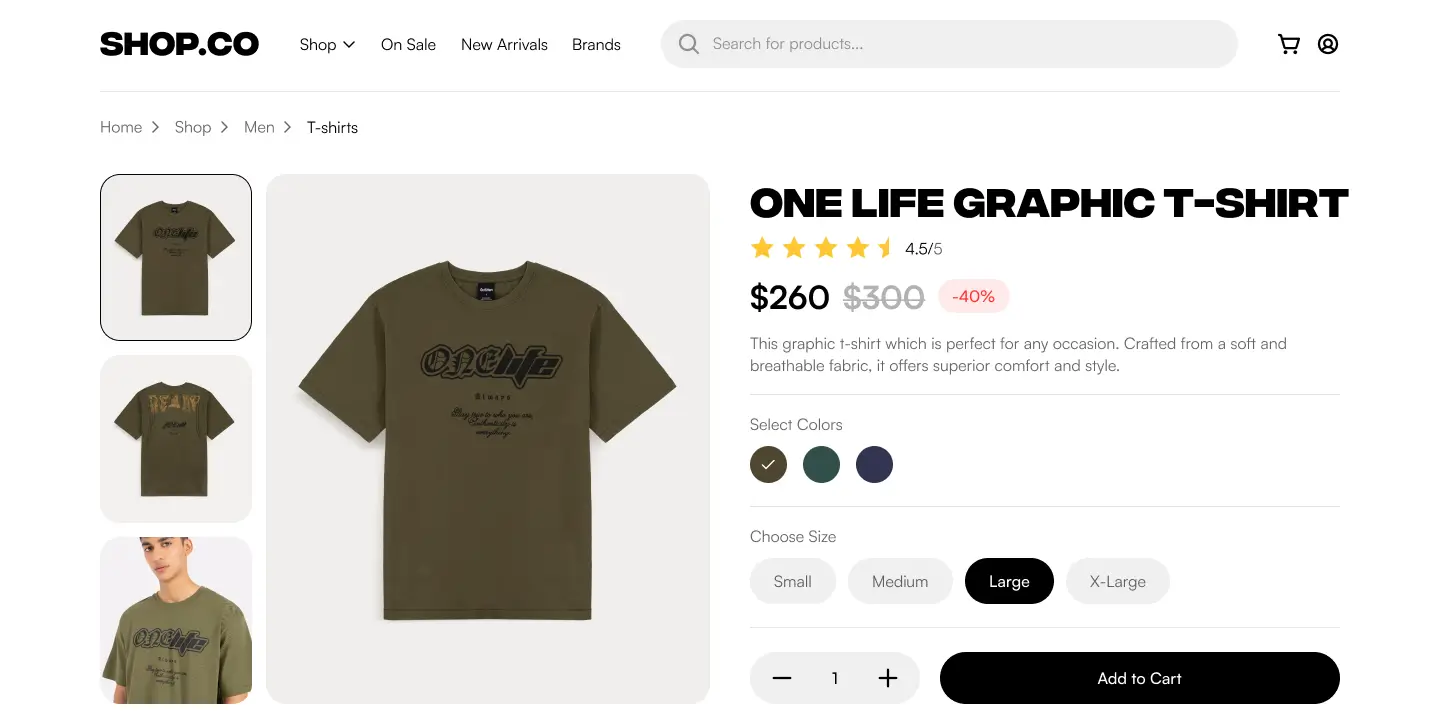Navigate to Men breadcrumb link
The image size is (1440, 720).
(259, 127)
